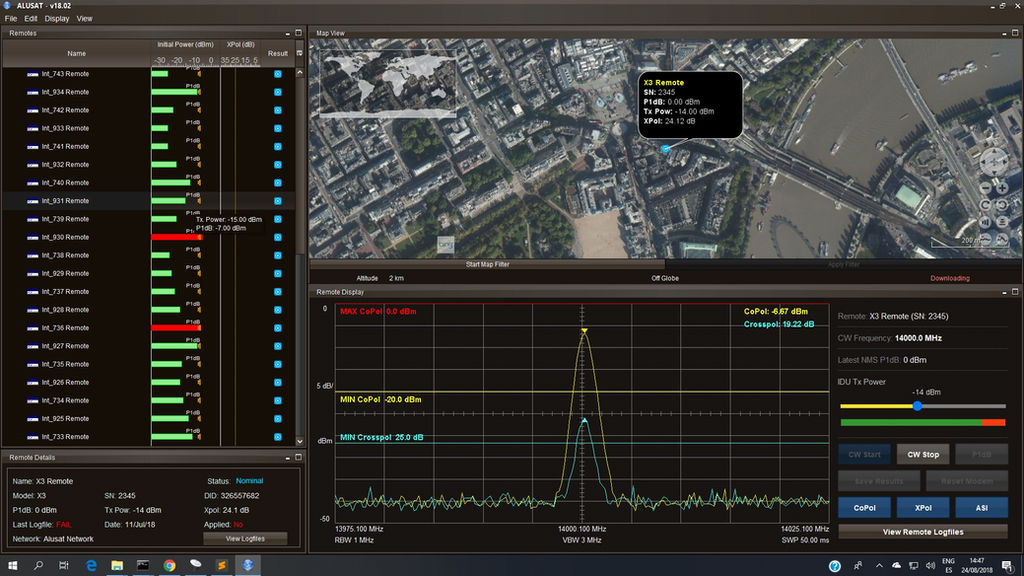Click the result status icon for Int_743 Remote
Viewport: 1024px width, 576px height.
[x=278, y=73]
